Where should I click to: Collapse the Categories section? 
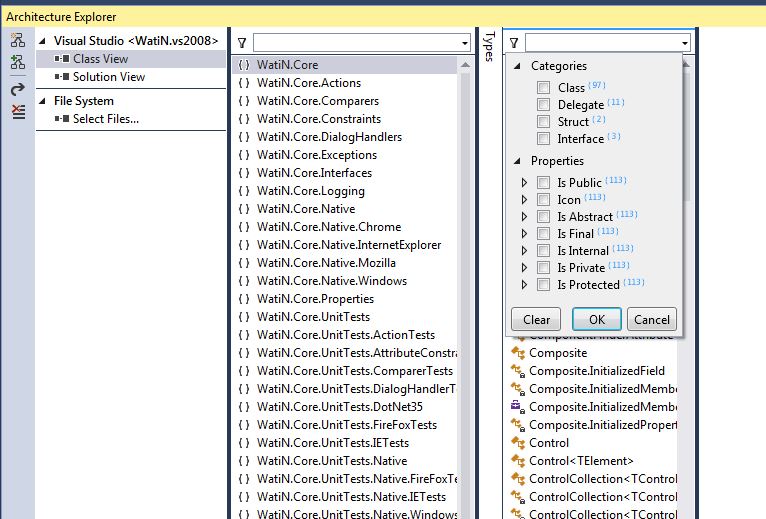(517, 66)
